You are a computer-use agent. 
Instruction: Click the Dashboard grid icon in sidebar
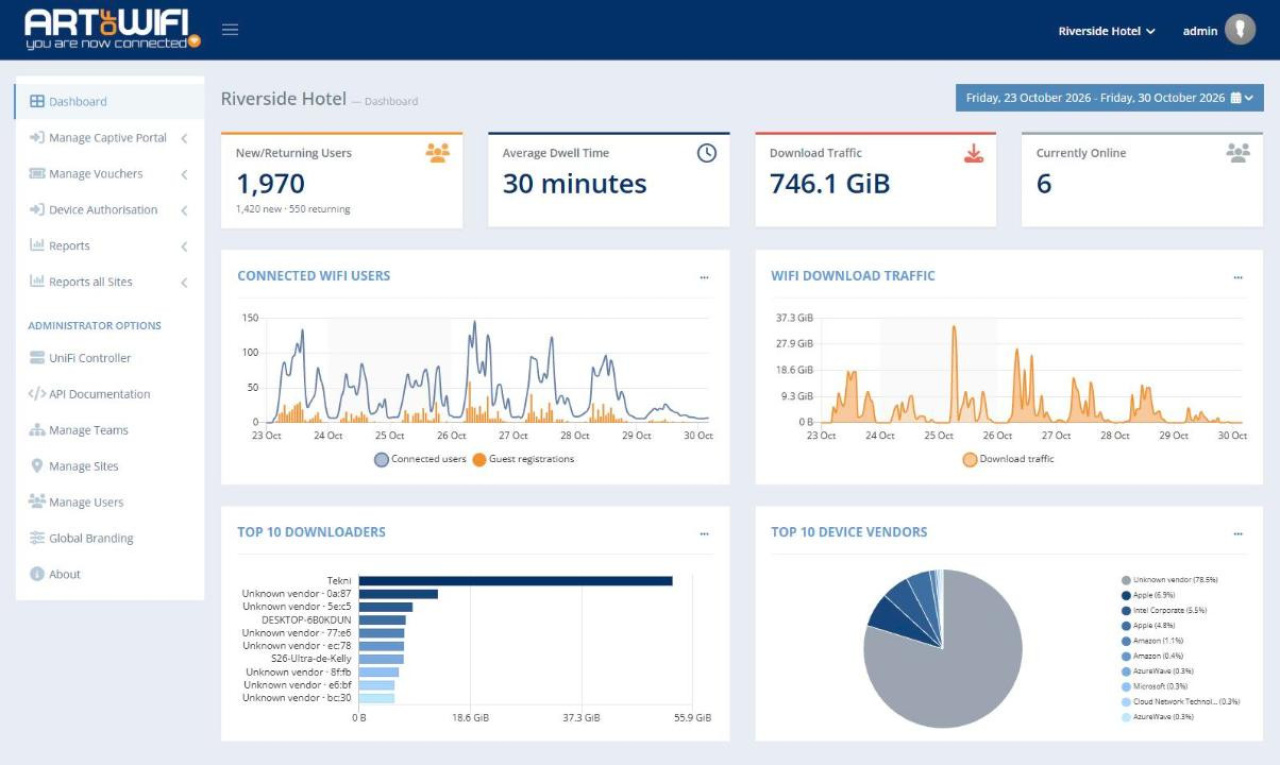point(37,101)
